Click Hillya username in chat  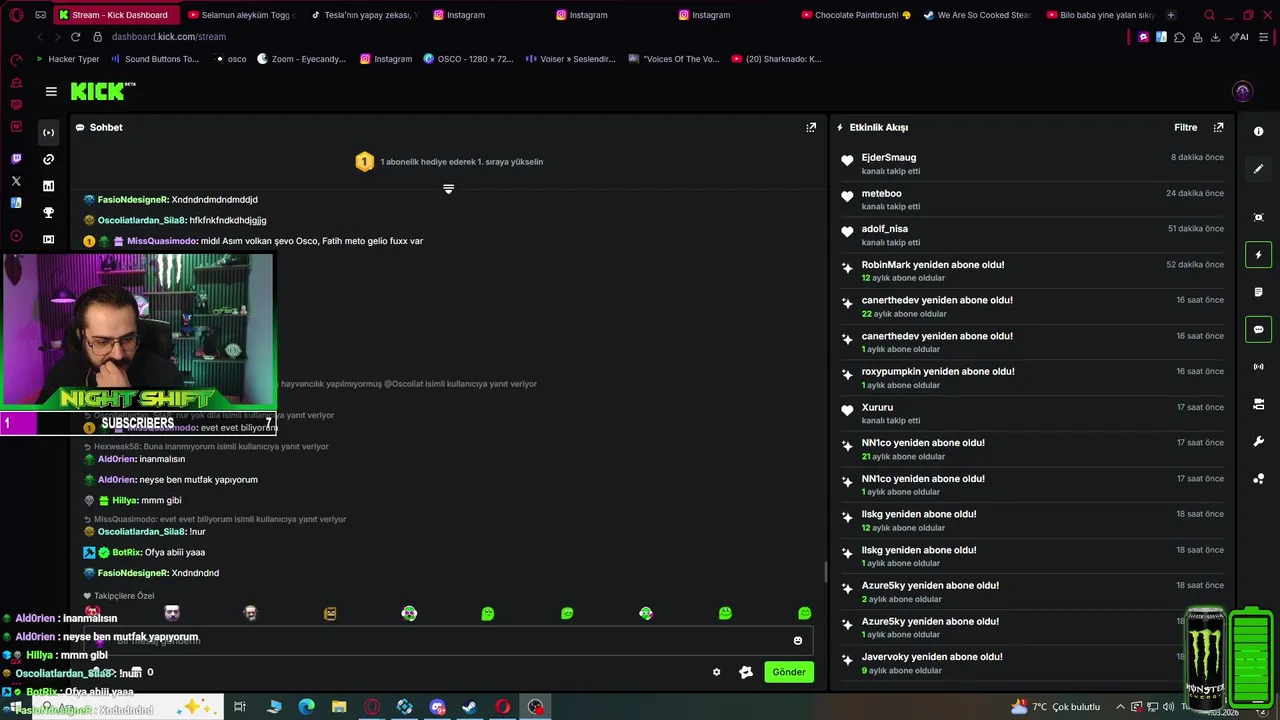[x=124, y=500]
